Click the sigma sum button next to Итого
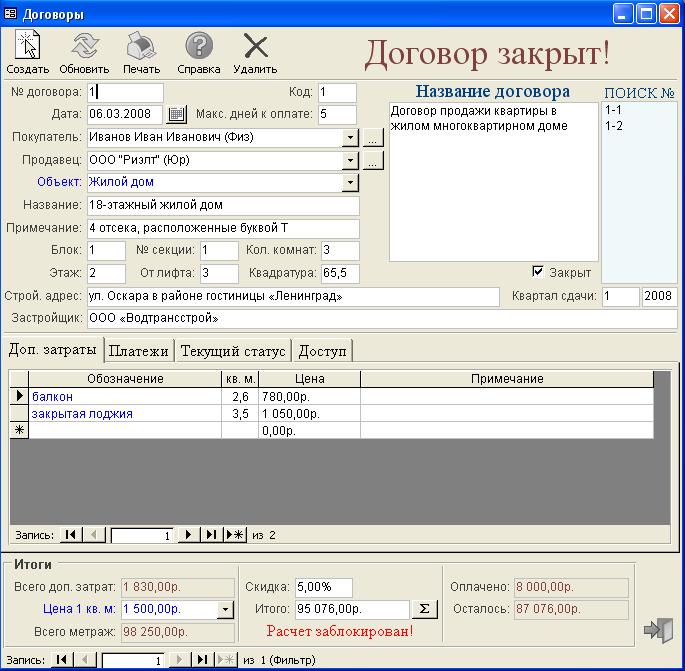This screenshot has height=671, width=685. (x=424, y=609)
